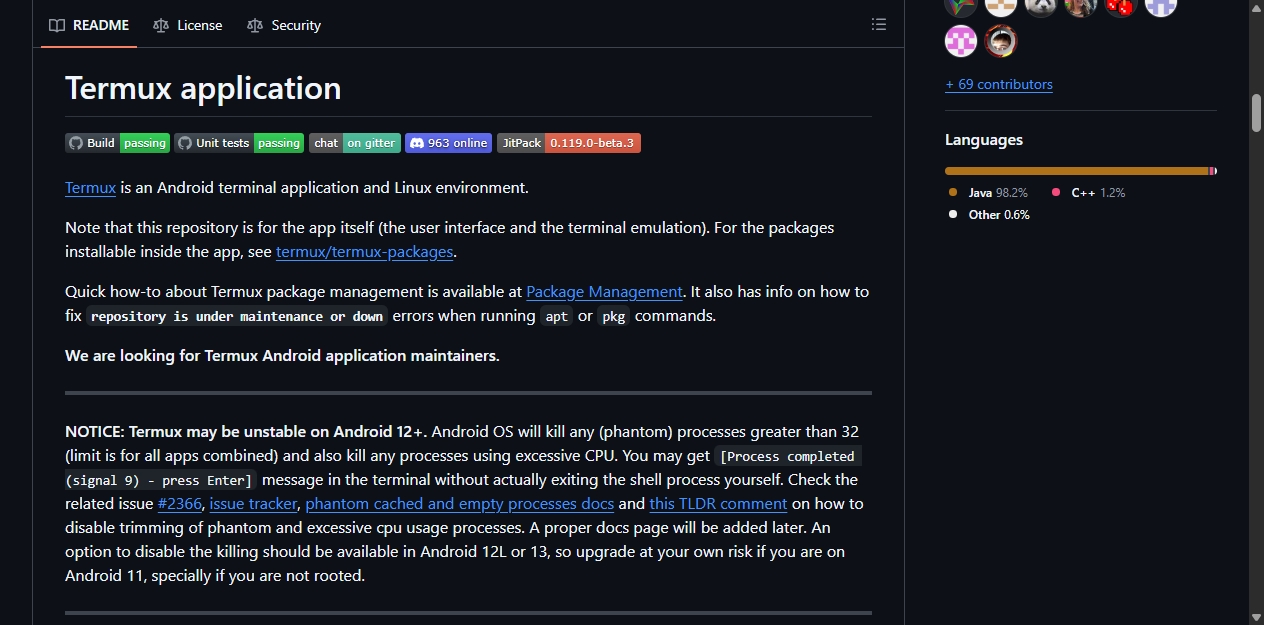Open the Discord 963 online badge
This screenshot has width=1264, height=625.
coord(448,143)
